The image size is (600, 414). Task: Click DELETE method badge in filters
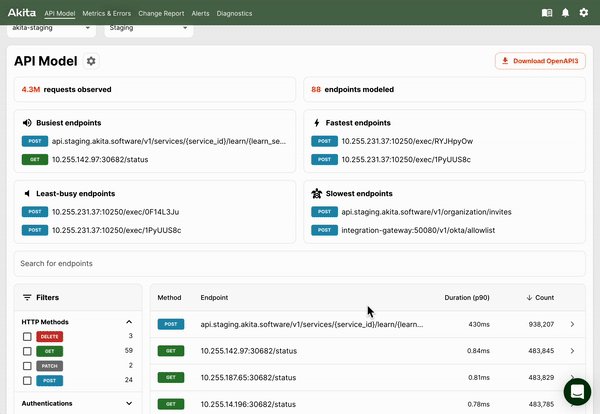[x=50, y=337]
